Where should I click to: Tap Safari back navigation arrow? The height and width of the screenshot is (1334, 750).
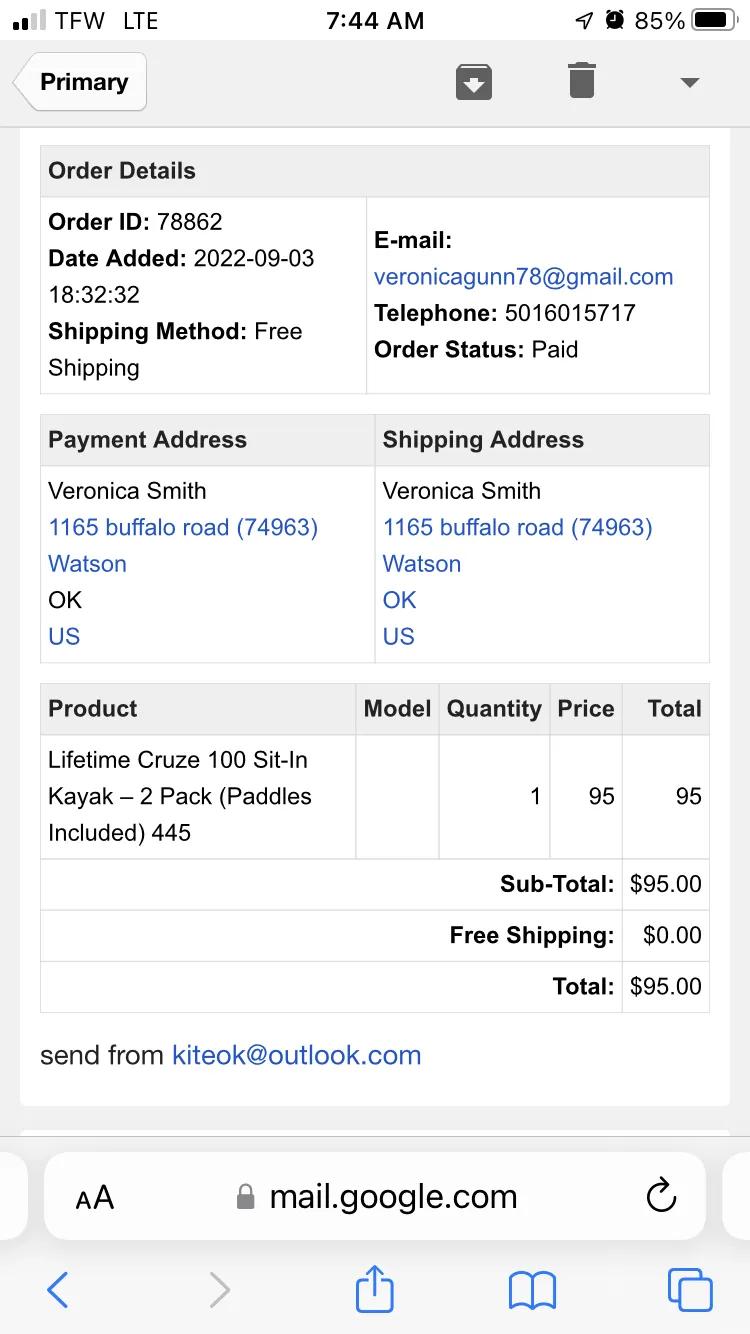(58, 1290)
